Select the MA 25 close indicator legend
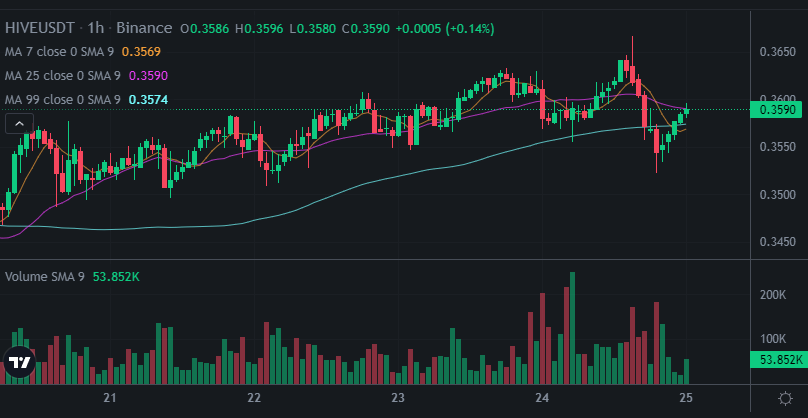This screenshot has height=418, width=808. click(x=65, y=76)
